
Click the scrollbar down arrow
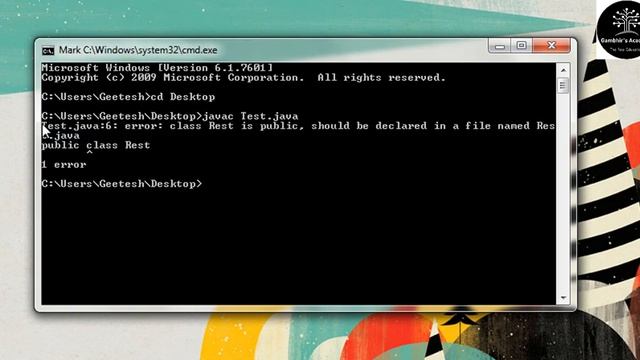[563, 298]
